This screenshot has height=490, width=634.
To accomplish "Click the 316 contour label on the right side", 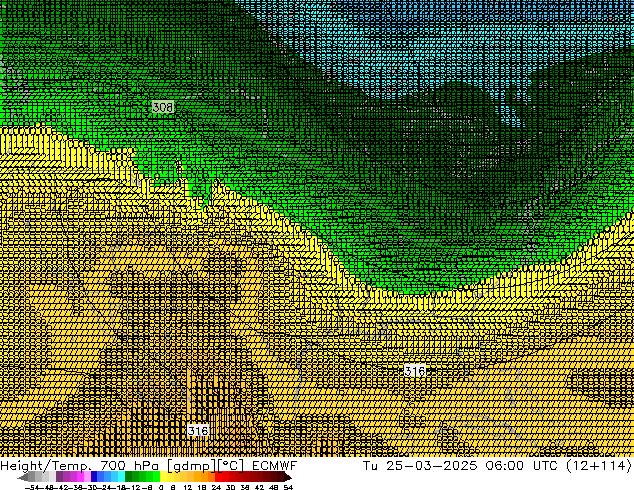I will 415,370.
